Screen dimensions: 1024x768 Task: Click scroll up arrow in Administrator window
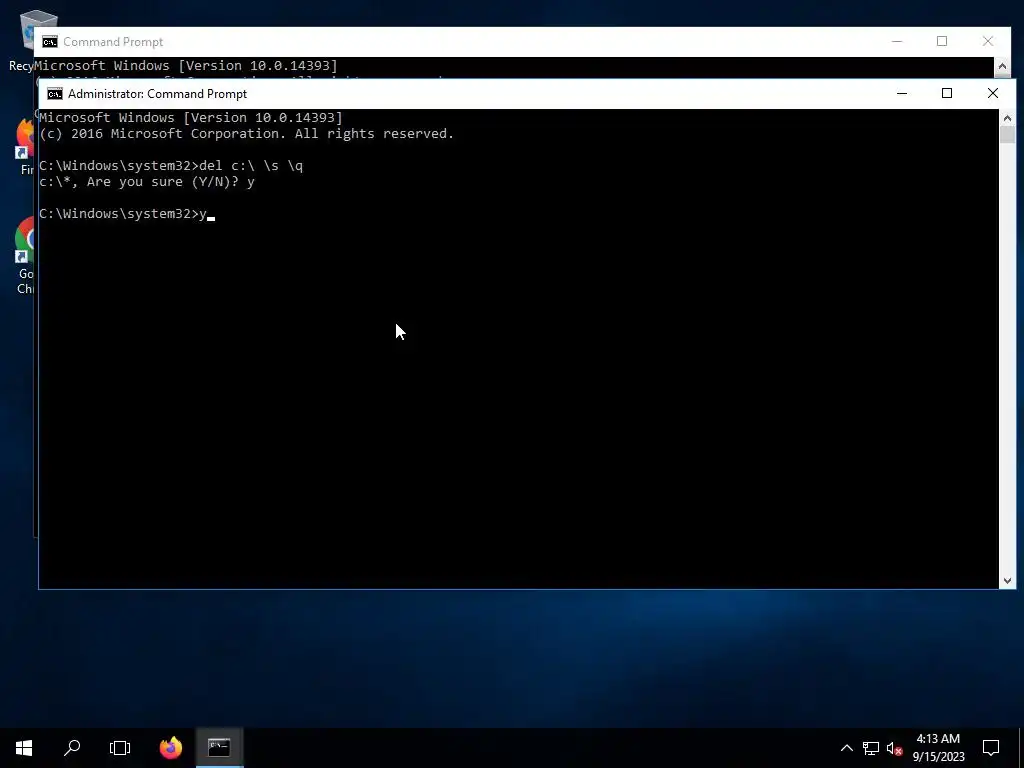pyautogui.click(x=1007, y=118)
